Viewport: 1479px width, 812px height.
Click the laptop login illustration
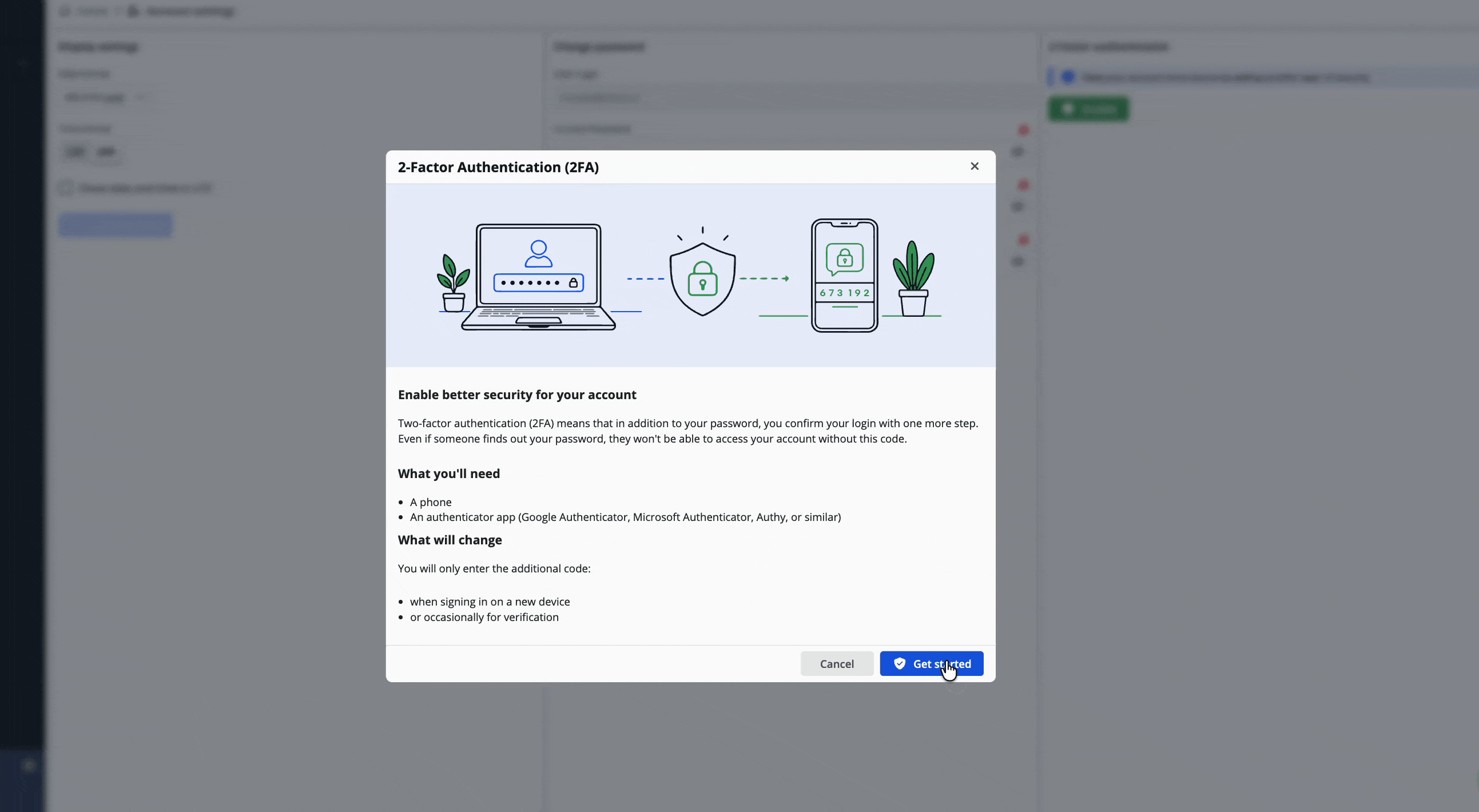tap(538, 277)
